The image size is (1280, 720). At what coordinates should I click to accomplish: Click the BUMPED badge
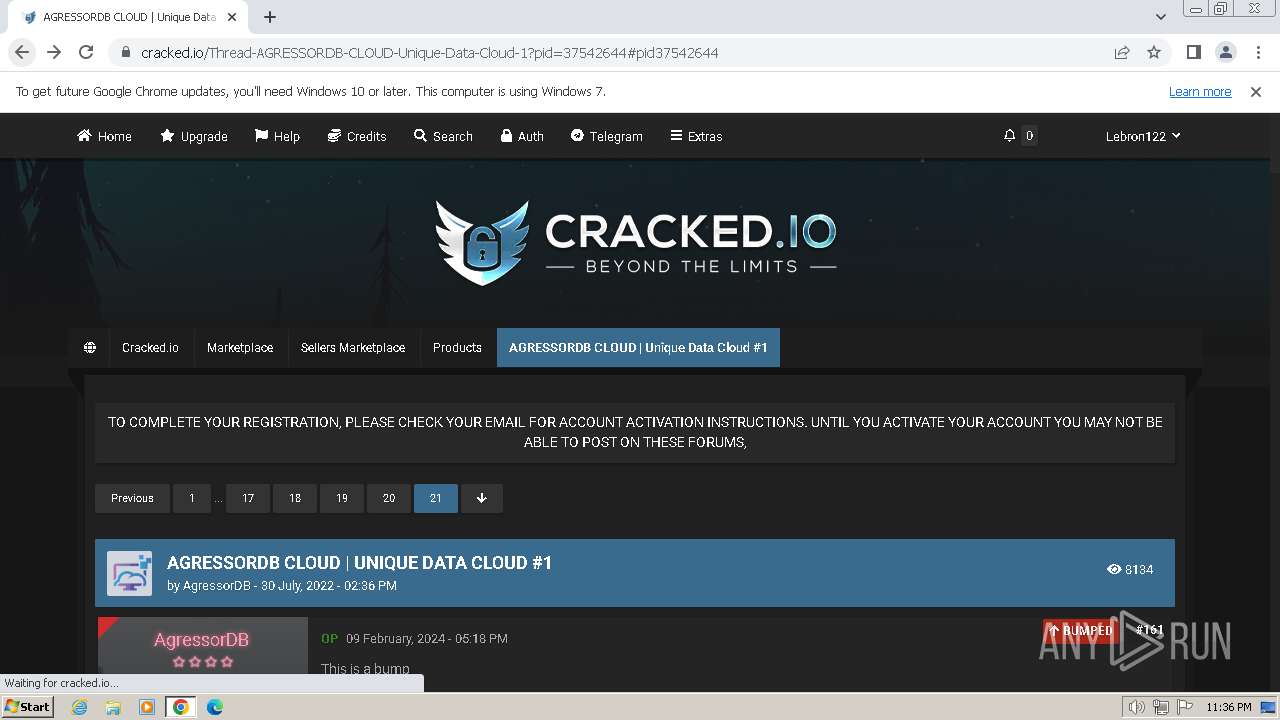[x=1080, y=630]
